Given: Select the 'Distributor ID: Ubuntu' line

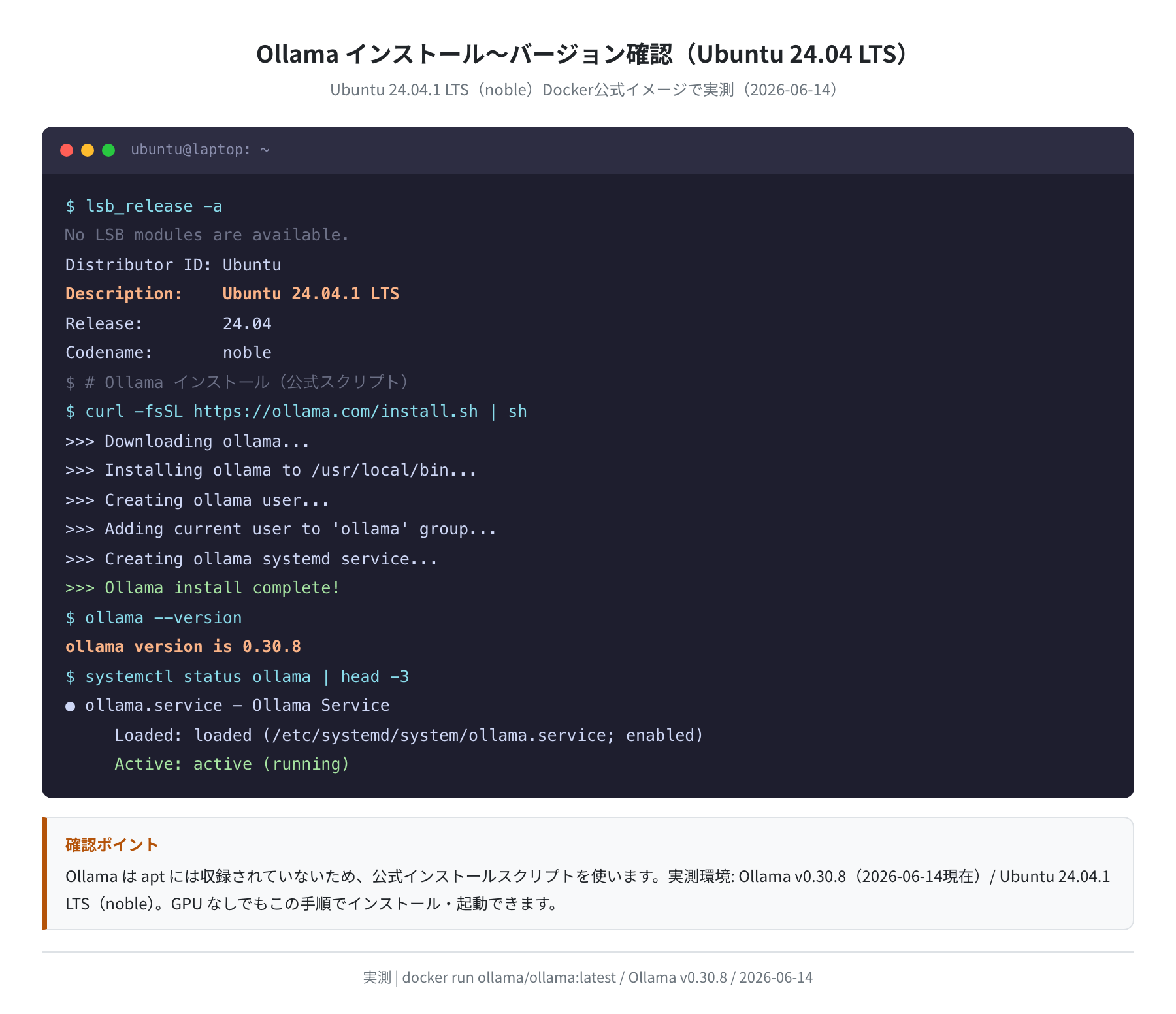Looking at the screenshot, I should coord(173,265).
